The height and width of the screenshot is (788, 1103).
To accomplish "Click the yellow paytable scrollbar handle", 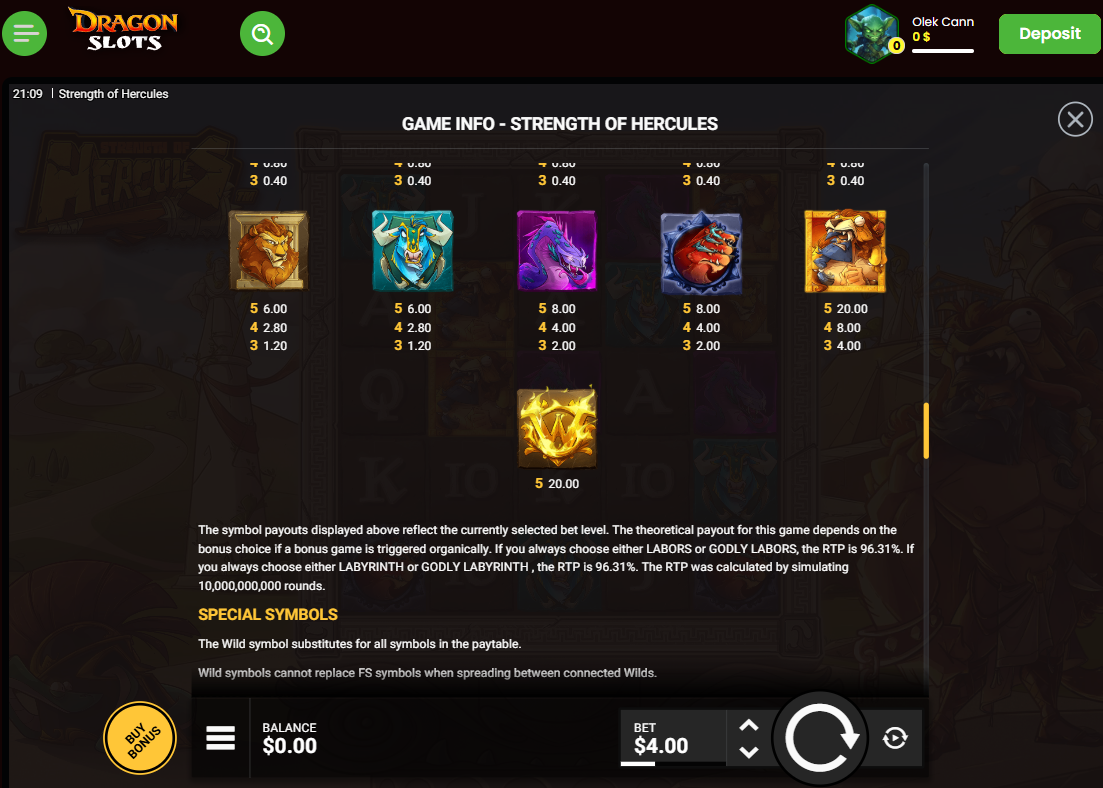I will pos(926,431).
